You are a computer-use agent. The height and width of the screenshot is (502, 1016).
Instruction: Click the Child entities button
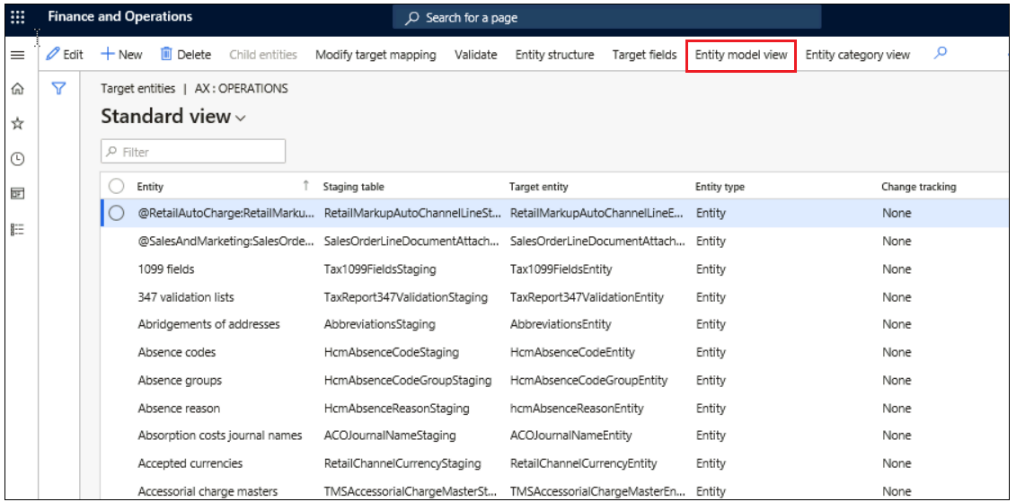point(263,55)
